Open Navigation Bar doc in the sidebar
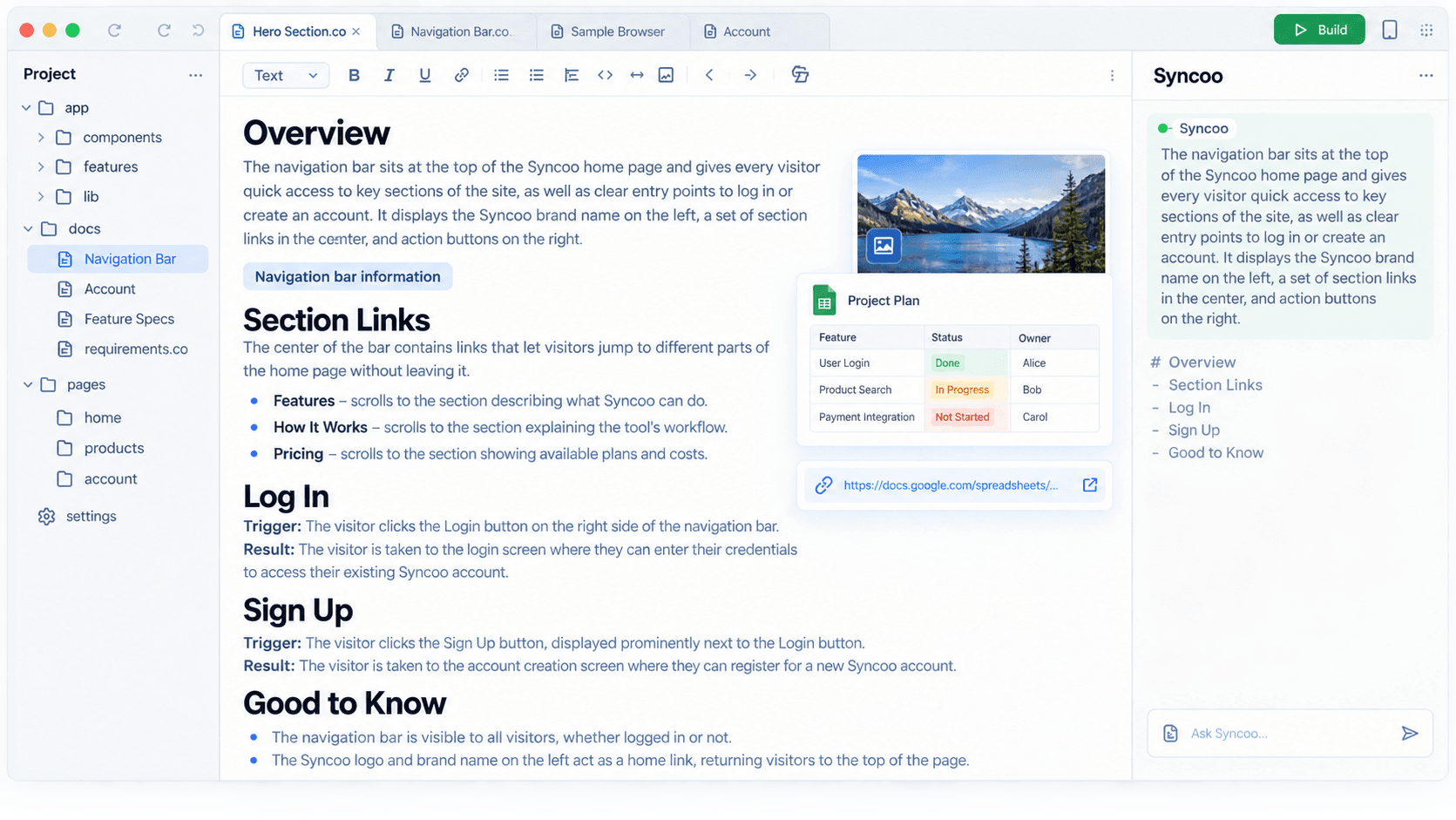This screenshot has width=1456, height=820. (x=118, y=259)
